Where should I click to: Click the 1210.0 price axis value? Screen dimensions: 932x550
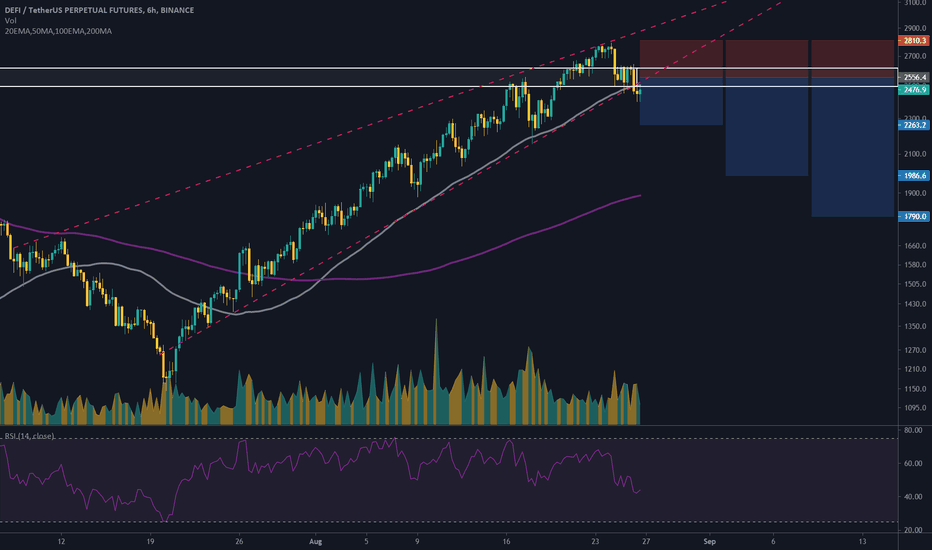[915, 369]
